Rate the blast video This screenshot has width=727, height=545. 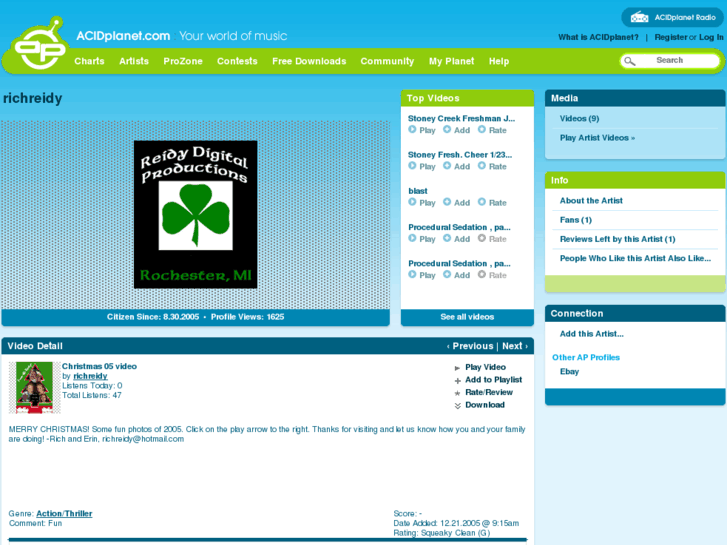(x=492, y=202)
